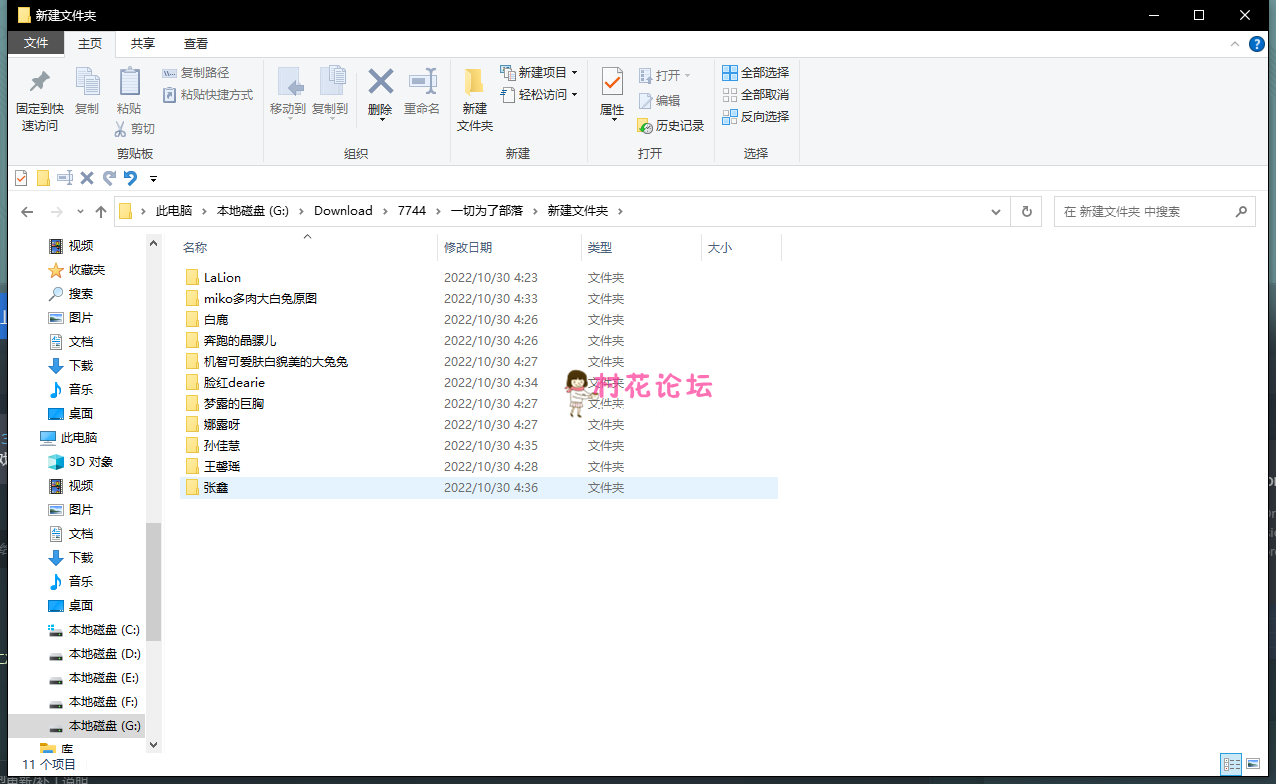The width and height of the screenshot is (1276, 784).
Task: Select Local Disk (C:) in navigation pane
Action: (x=104, y=630)
